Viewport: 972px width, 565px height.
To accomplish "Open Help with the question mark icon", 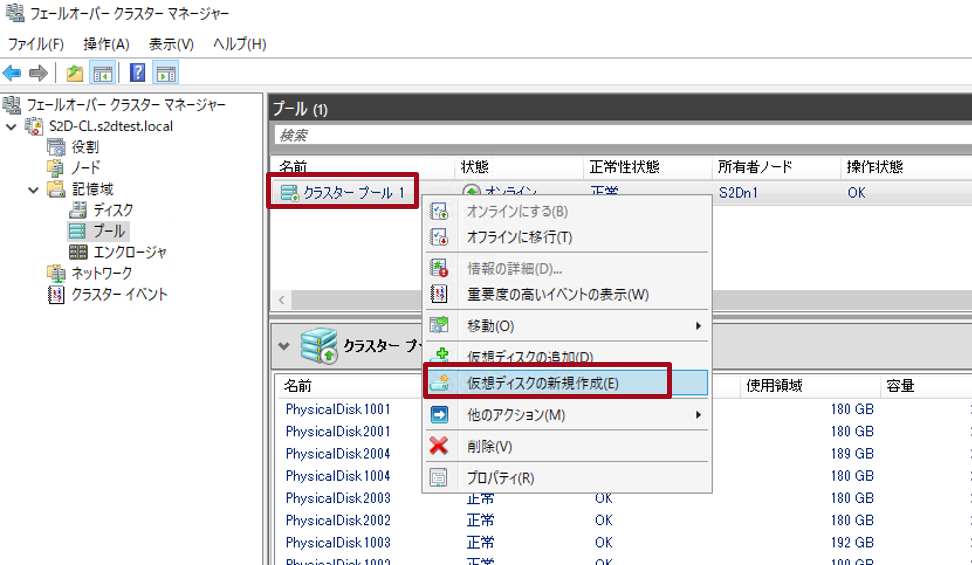I will (x=138, y=73).
